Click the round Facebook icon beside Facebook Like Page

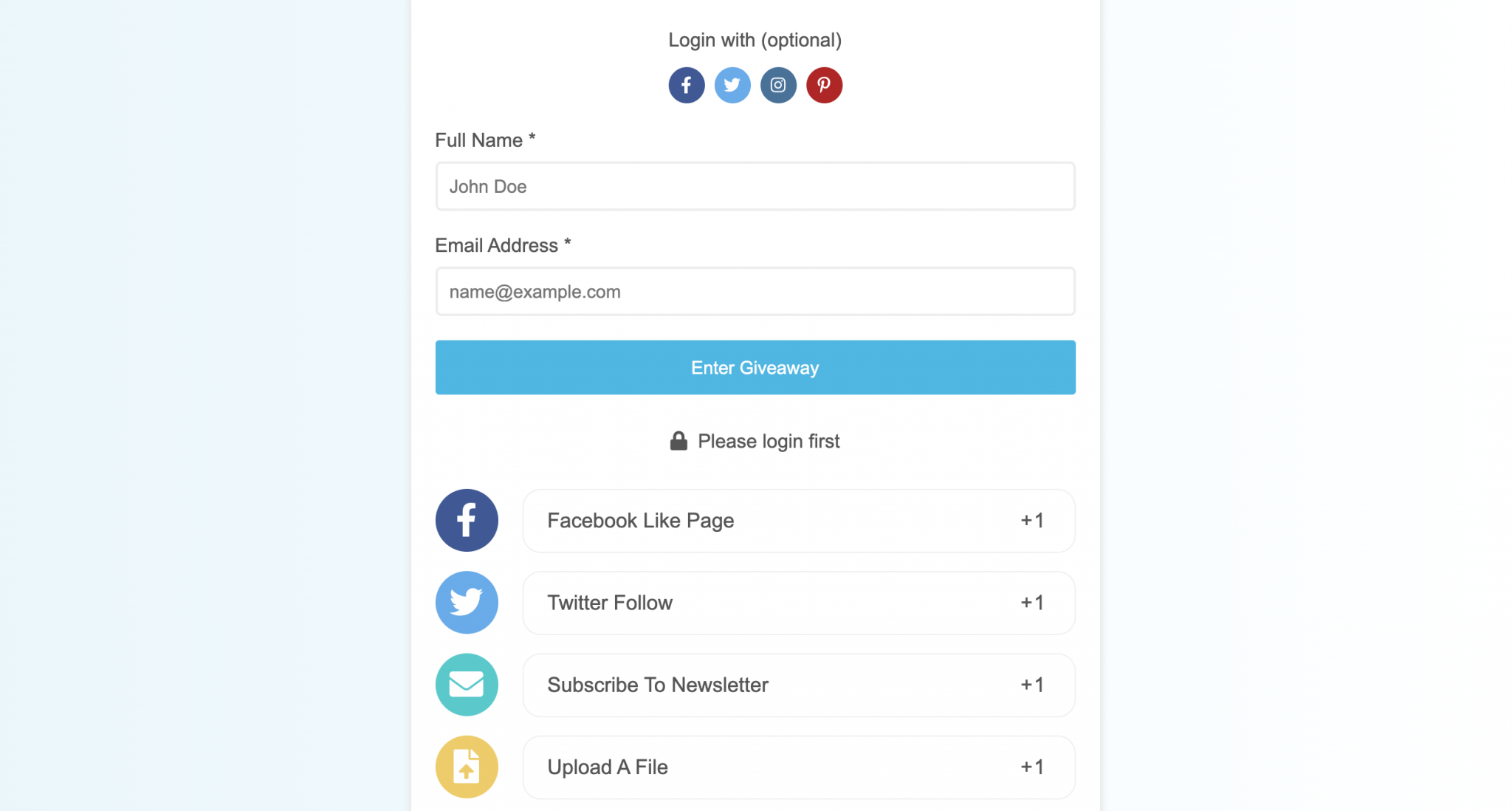point(467,520)
